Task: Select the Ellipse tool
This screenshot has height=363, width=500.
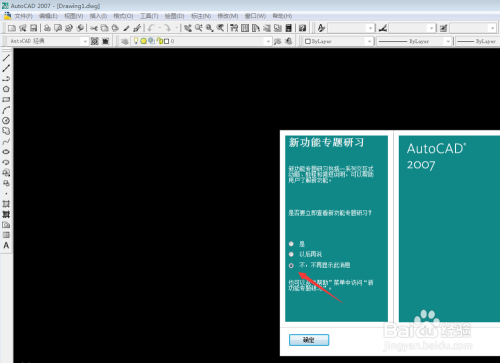Action: pyautogui.click(x=6, y=152)
